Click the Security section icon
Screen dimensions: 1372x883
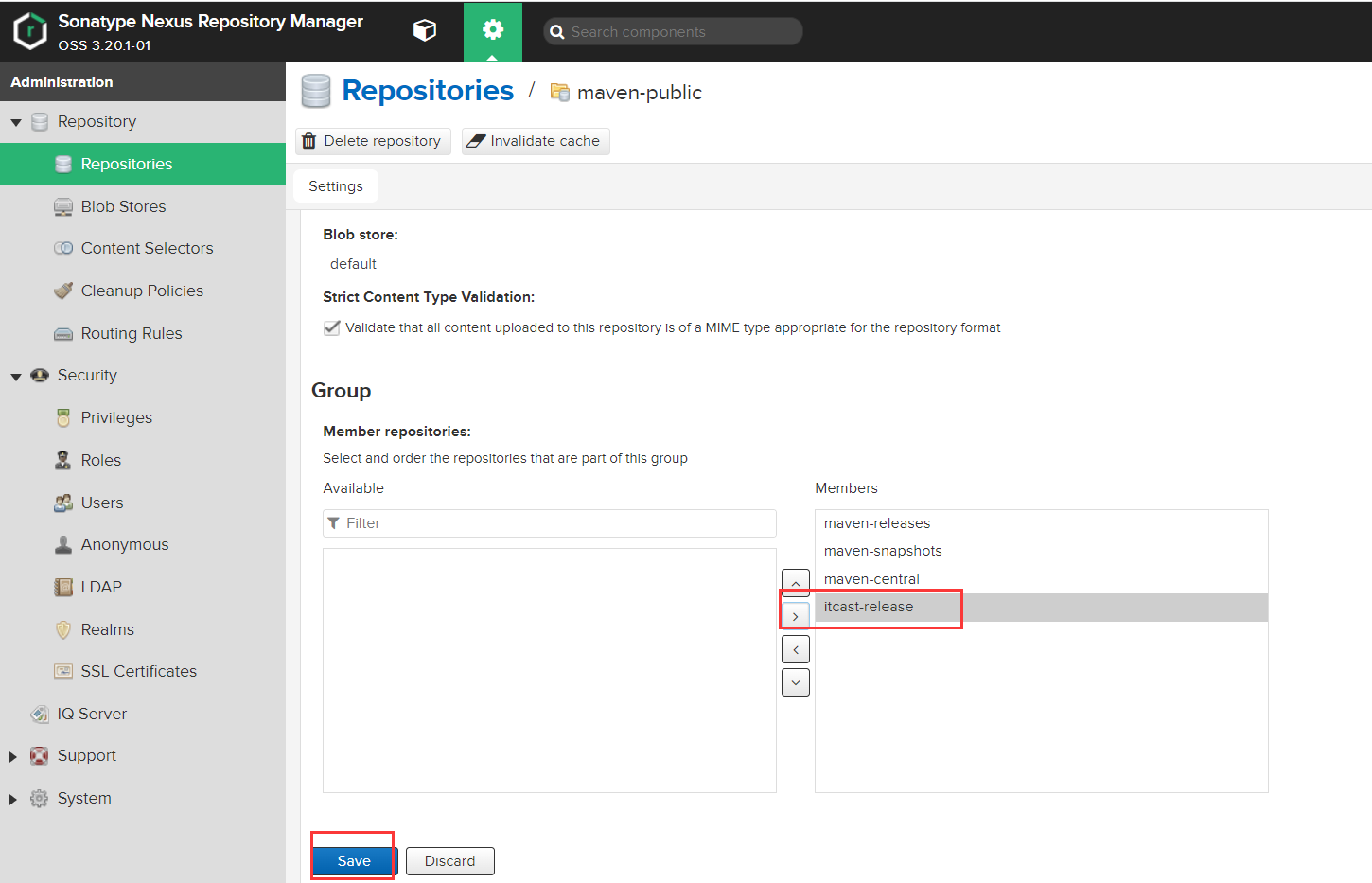pos(40,376)
